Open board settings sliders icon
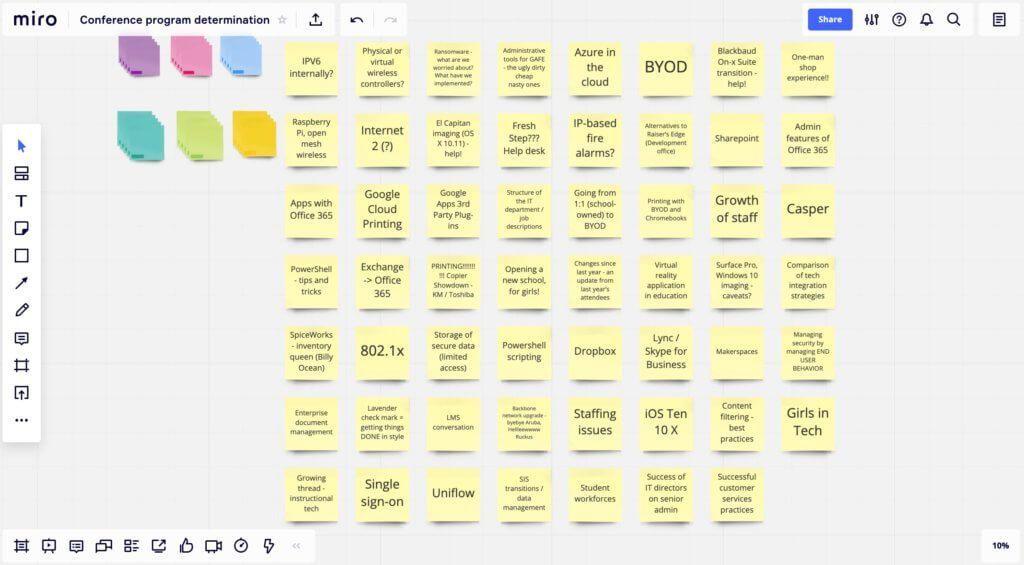The height and width of the screenshot is (565, 1024). [872, 20]
